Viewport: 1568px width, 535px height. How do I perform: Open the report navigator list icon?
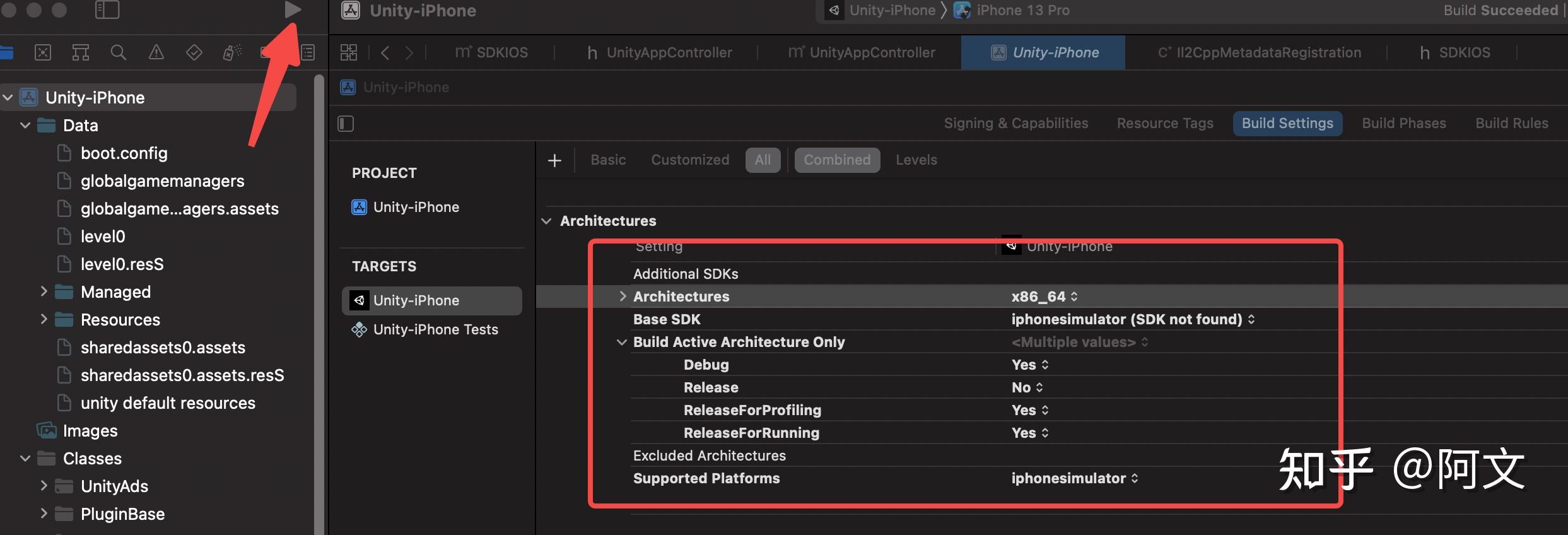[x=308, y=52]
